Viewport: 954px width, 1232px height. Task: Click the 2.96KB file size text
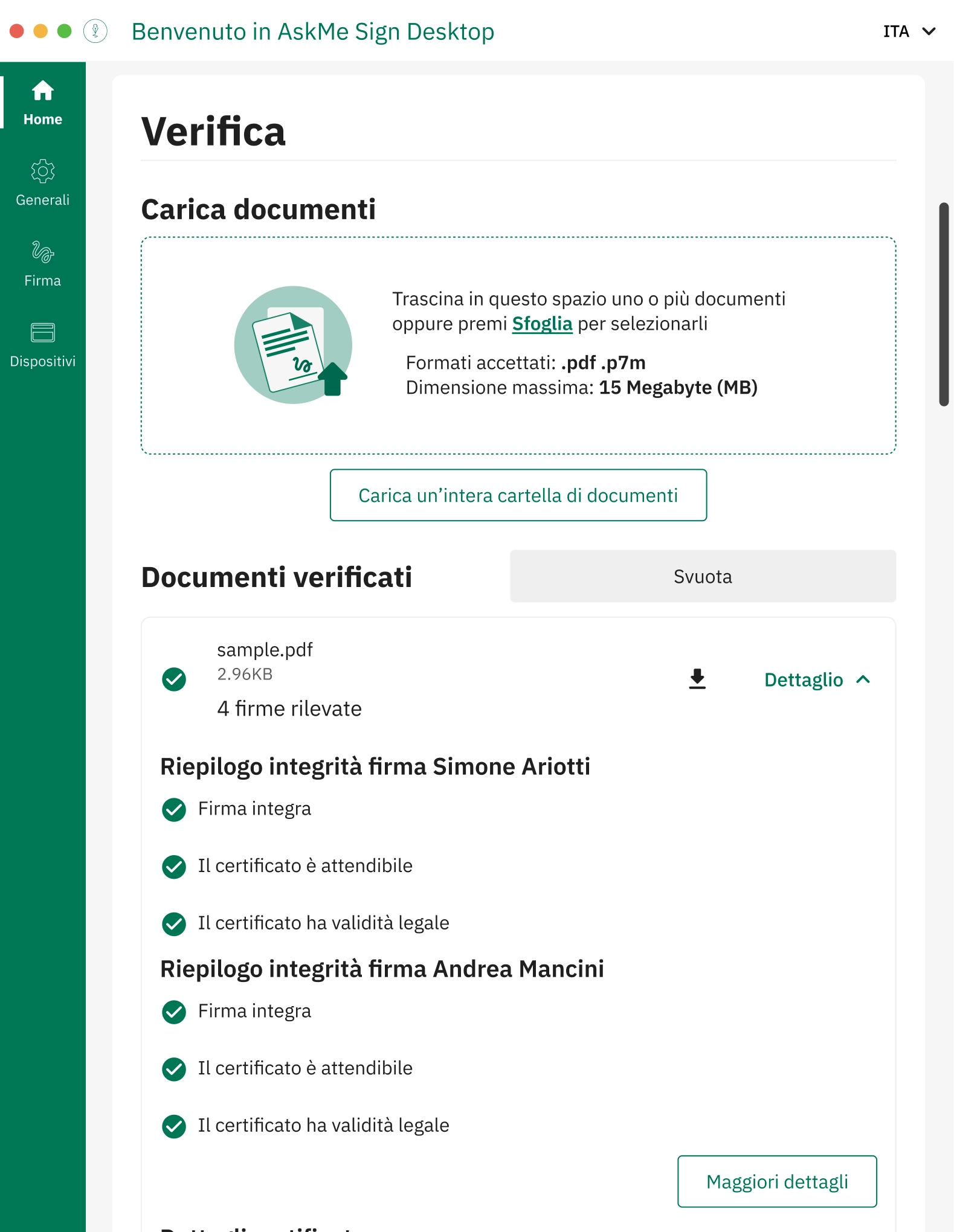pyautogui.click(x=245, y=674)
